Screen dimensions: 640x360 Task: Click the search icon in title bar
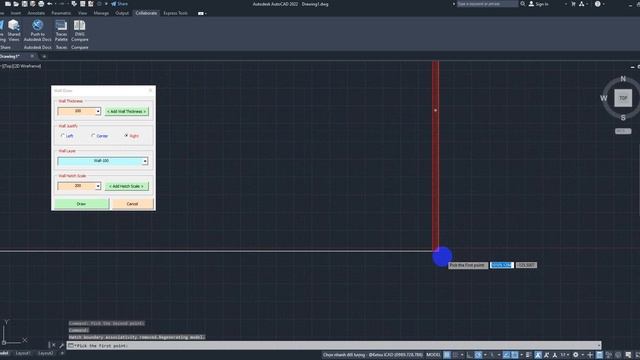click(x=523, y=4)
